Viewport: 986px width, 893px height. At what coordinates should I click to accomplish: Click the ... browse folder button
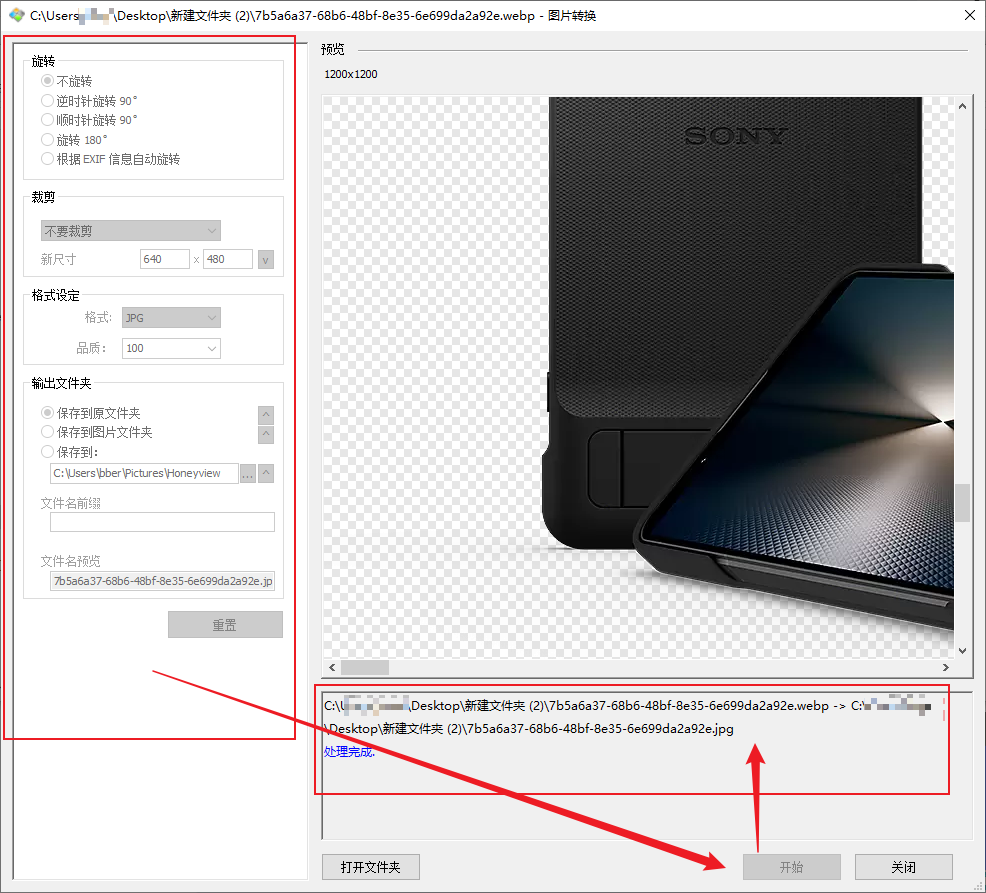(x=248, y=474)
